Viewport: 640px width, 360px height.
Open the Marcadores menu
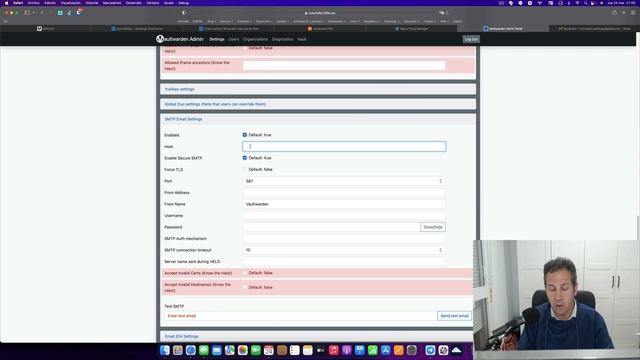(112, 3)
